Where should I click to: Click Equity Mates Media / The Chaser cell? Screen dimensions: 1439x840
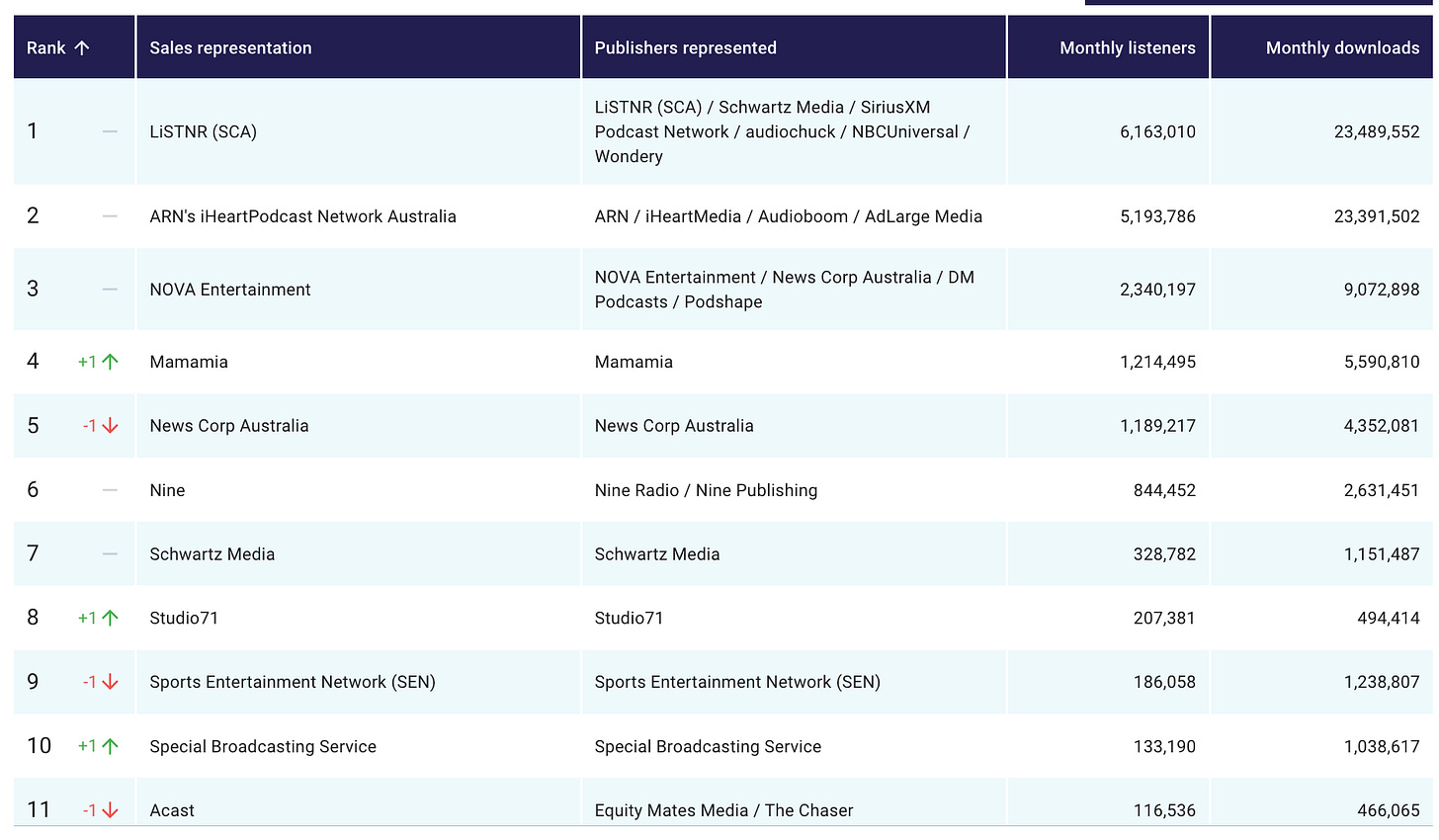tap(723, 810)
